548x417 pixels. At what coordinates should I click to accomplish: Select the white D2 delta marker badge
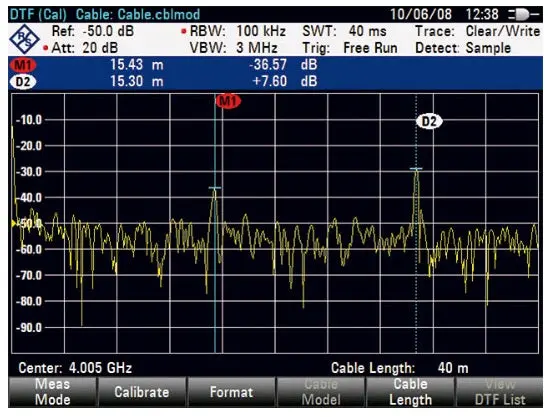[x=23, y=82]
